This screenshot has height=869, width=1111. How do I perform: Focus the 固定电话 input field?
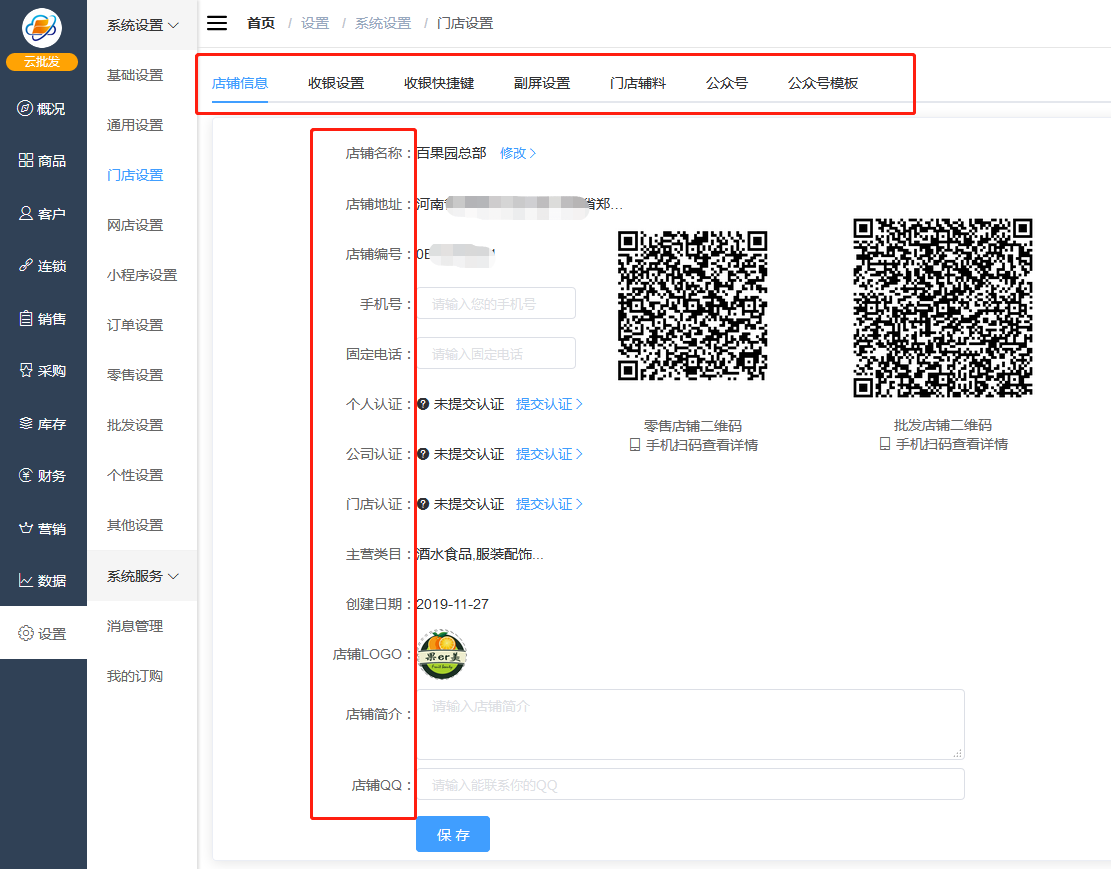496,354
